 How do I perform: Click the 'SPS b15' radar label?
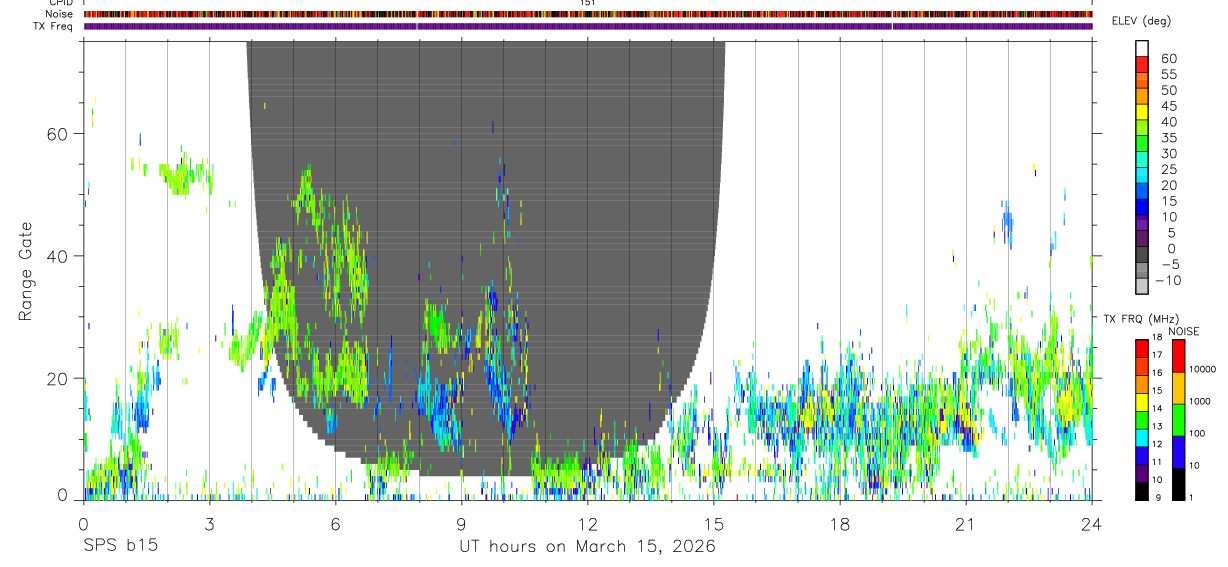pos(119,546)
